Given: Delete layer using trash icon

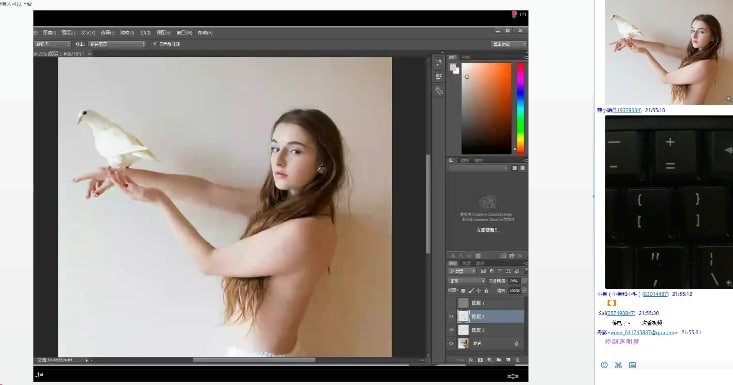Looking at the screenshot, I should (517, 360).
